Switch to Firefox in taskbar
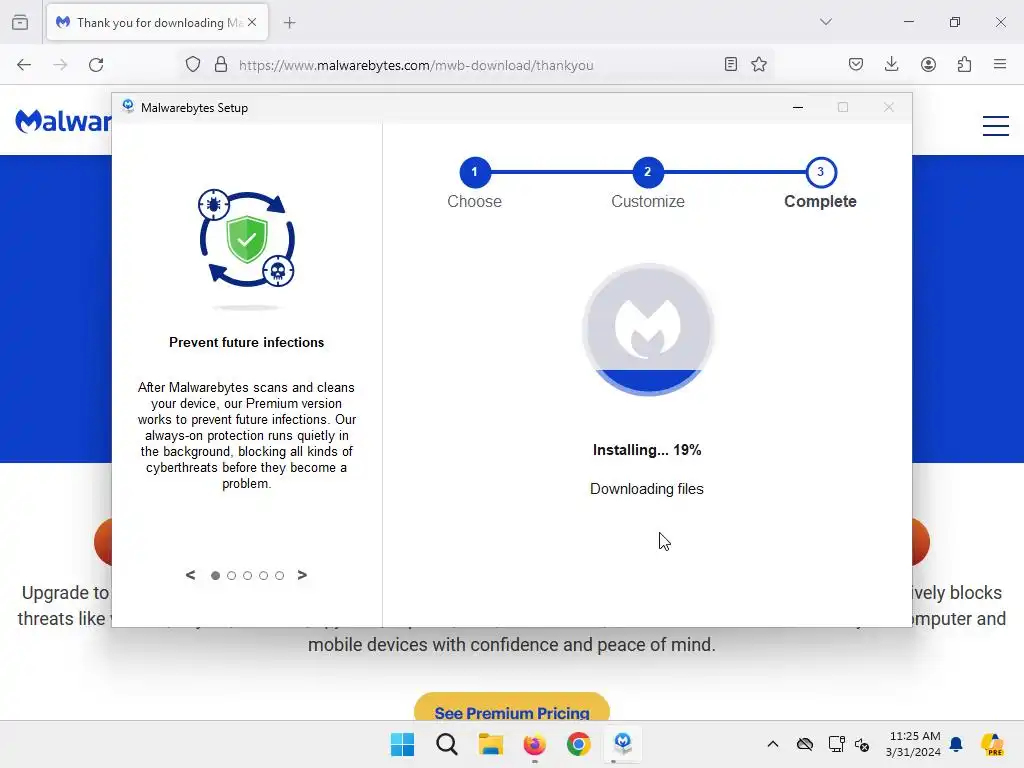The height and width of the screenshot is (768, 1024). 534,744
